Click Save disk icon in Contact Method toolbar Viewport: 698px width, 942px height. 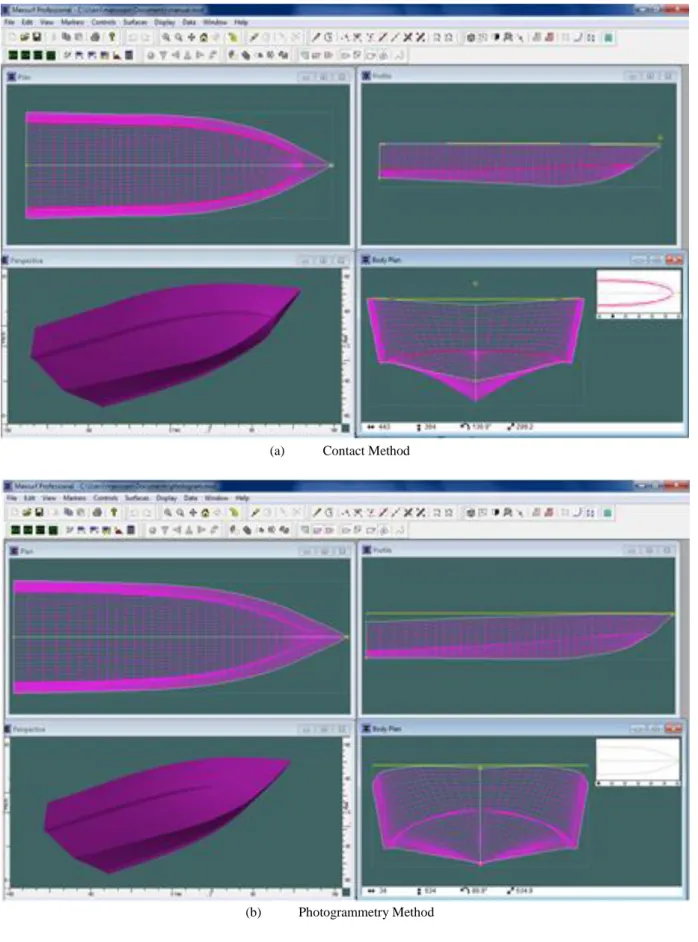(37, 37)
